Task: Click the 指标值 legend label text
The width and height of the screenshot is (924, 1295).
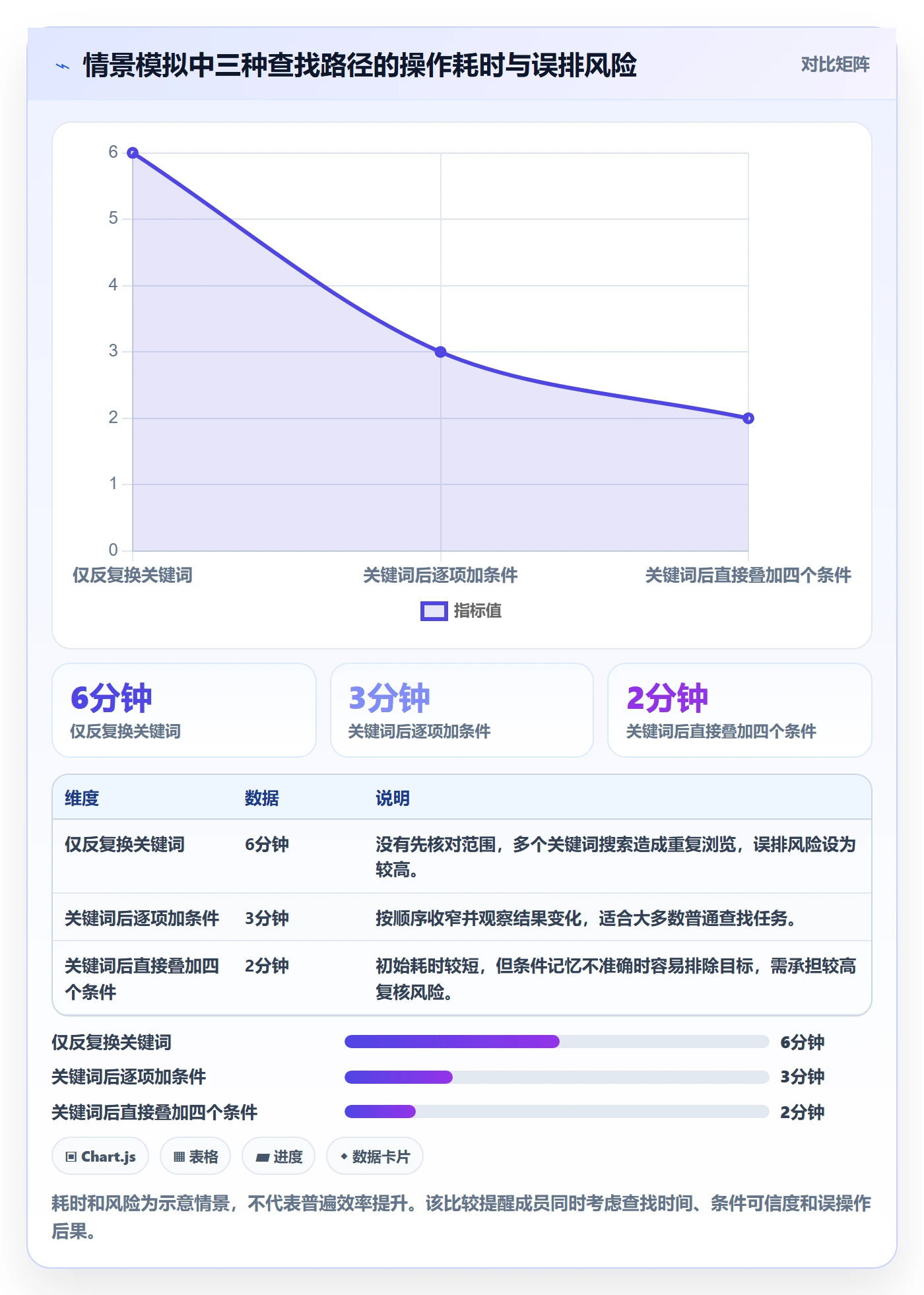Action: click(x=478, y=611)
